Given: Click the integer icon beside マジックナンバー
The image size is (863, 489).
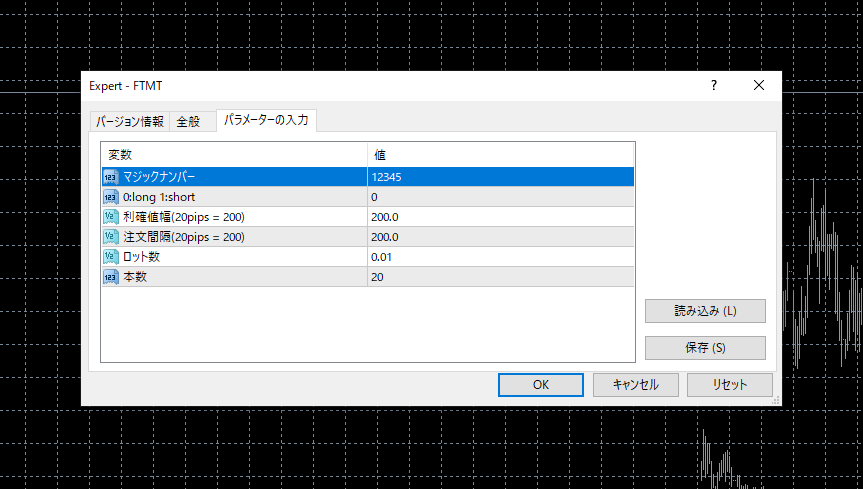Looking at the screenshot, I should [110, 177].
